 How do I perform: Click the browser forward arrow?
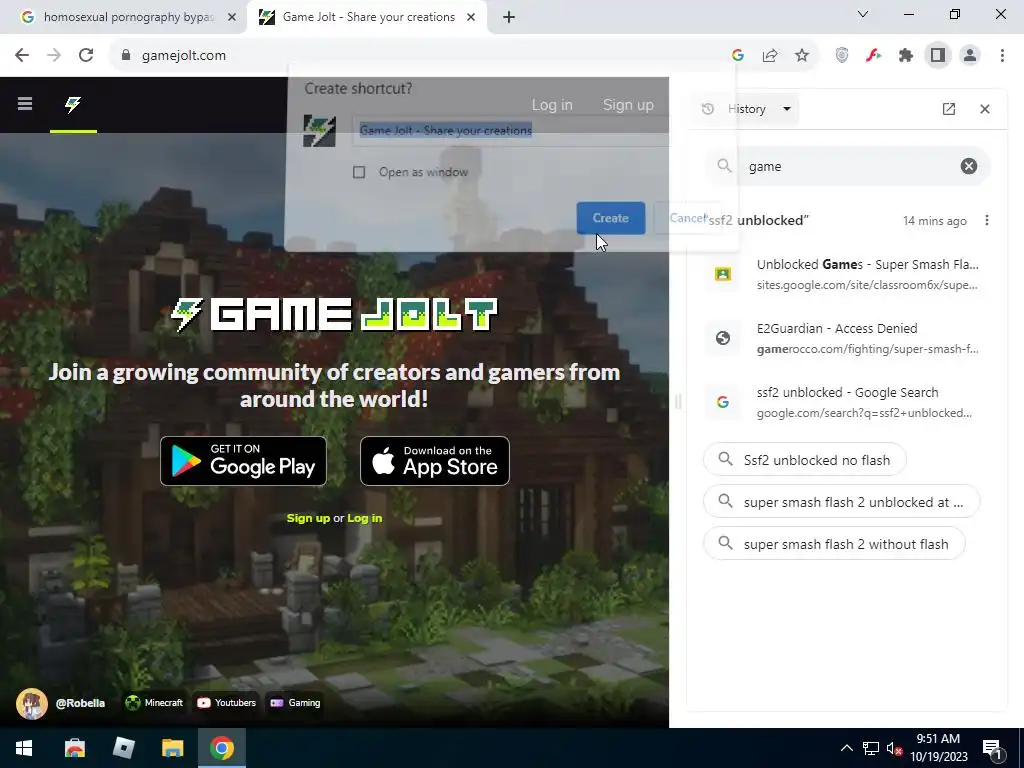pyautogui.click(x=54, y=56)
